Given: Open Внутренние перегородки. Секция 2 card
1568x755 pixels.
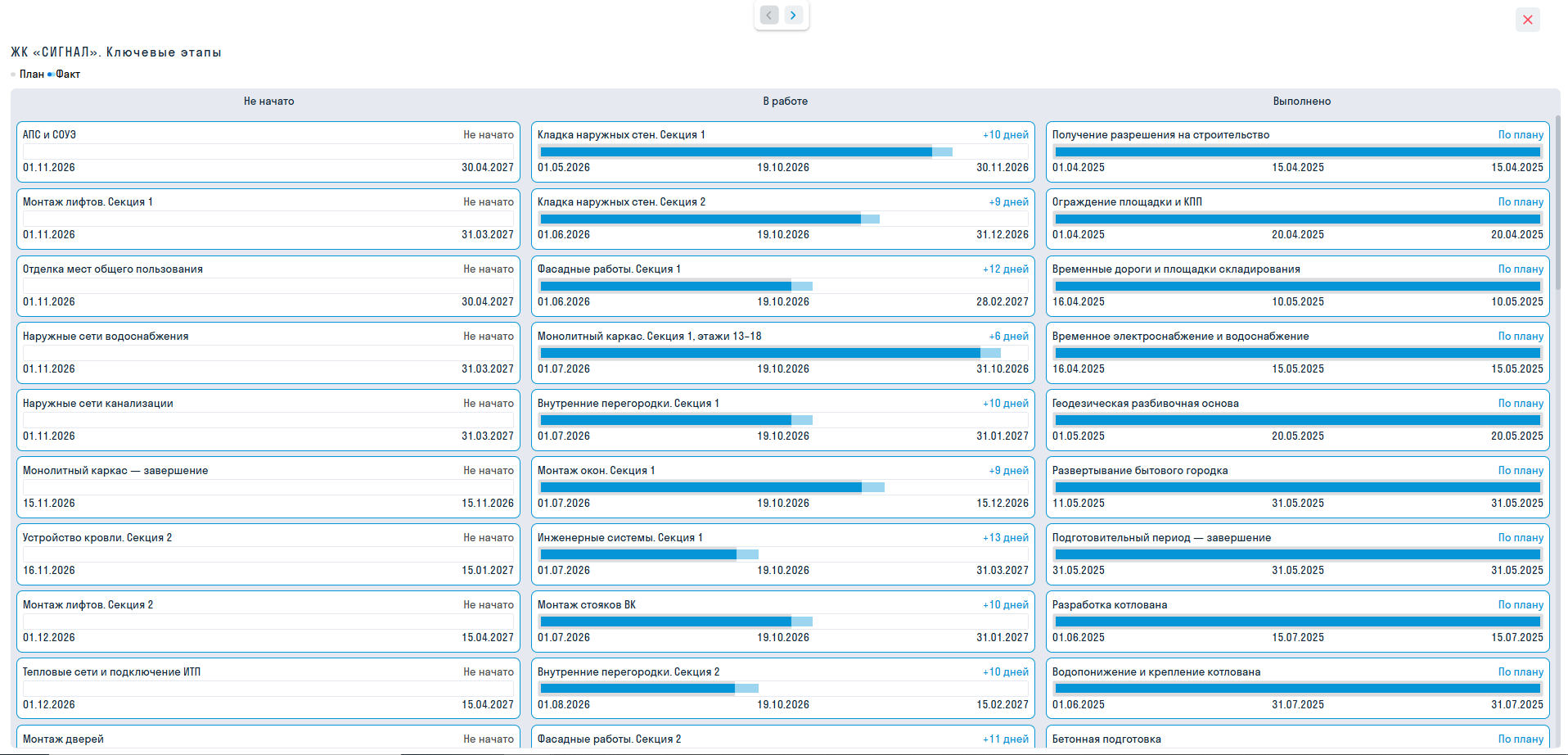Looking at the screenshot, I should tap(783, 689).
